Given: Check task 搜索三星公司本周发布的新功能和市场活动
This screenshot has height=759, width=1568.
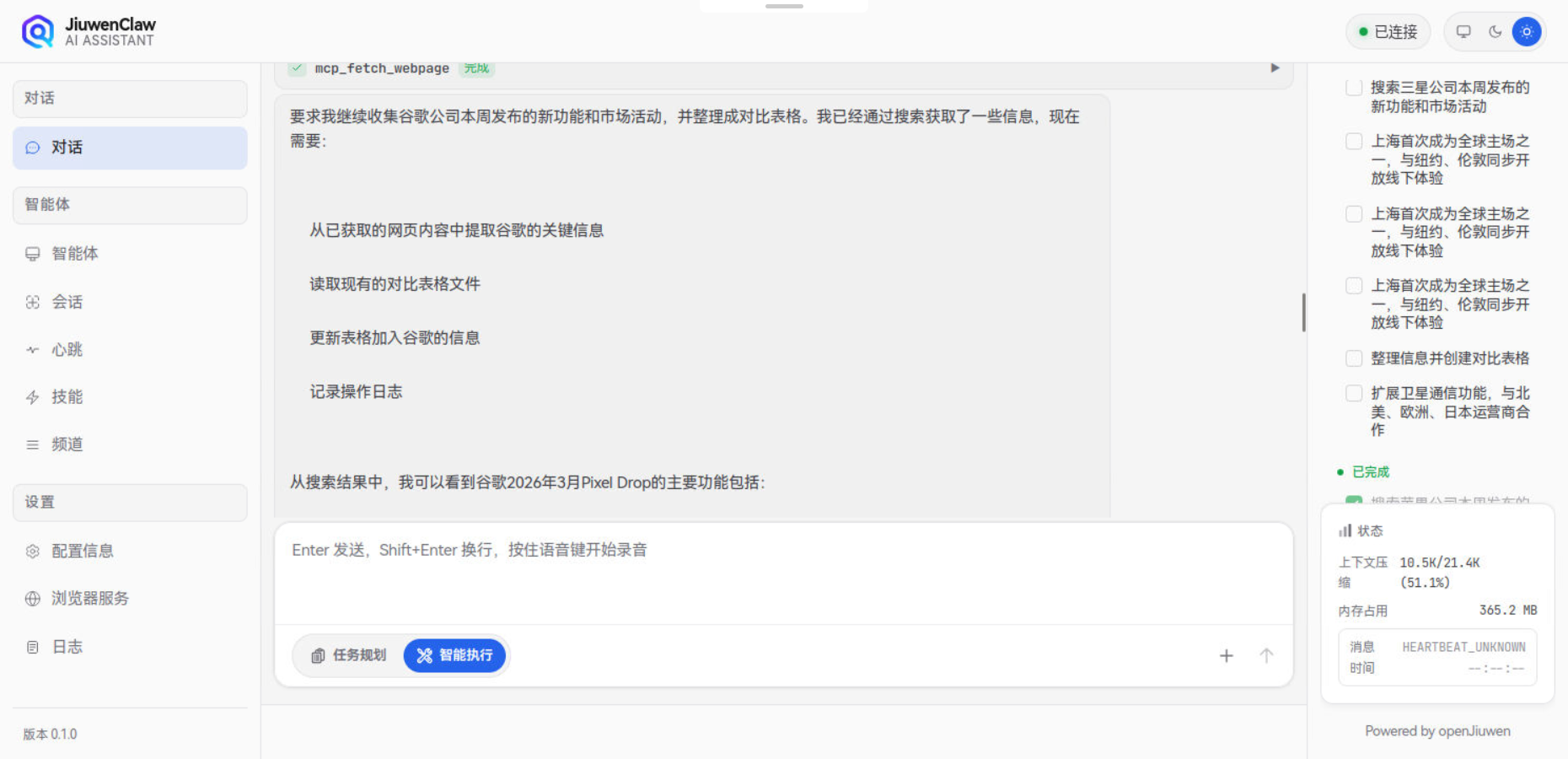Looking at the screenshot, I should pyautogui.click(x=1354, y=88).
